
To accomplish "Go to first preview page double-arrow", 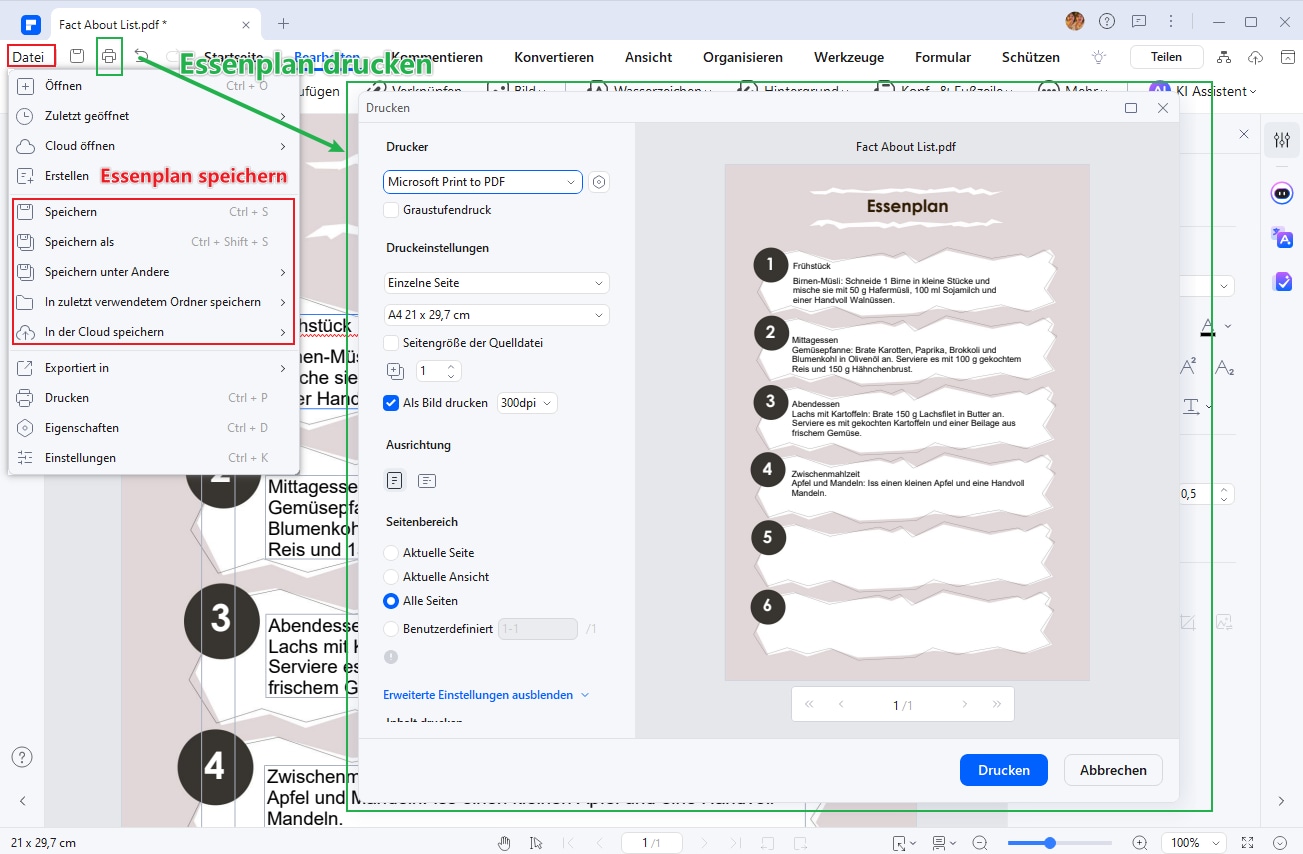I will [x=809, y=705].
